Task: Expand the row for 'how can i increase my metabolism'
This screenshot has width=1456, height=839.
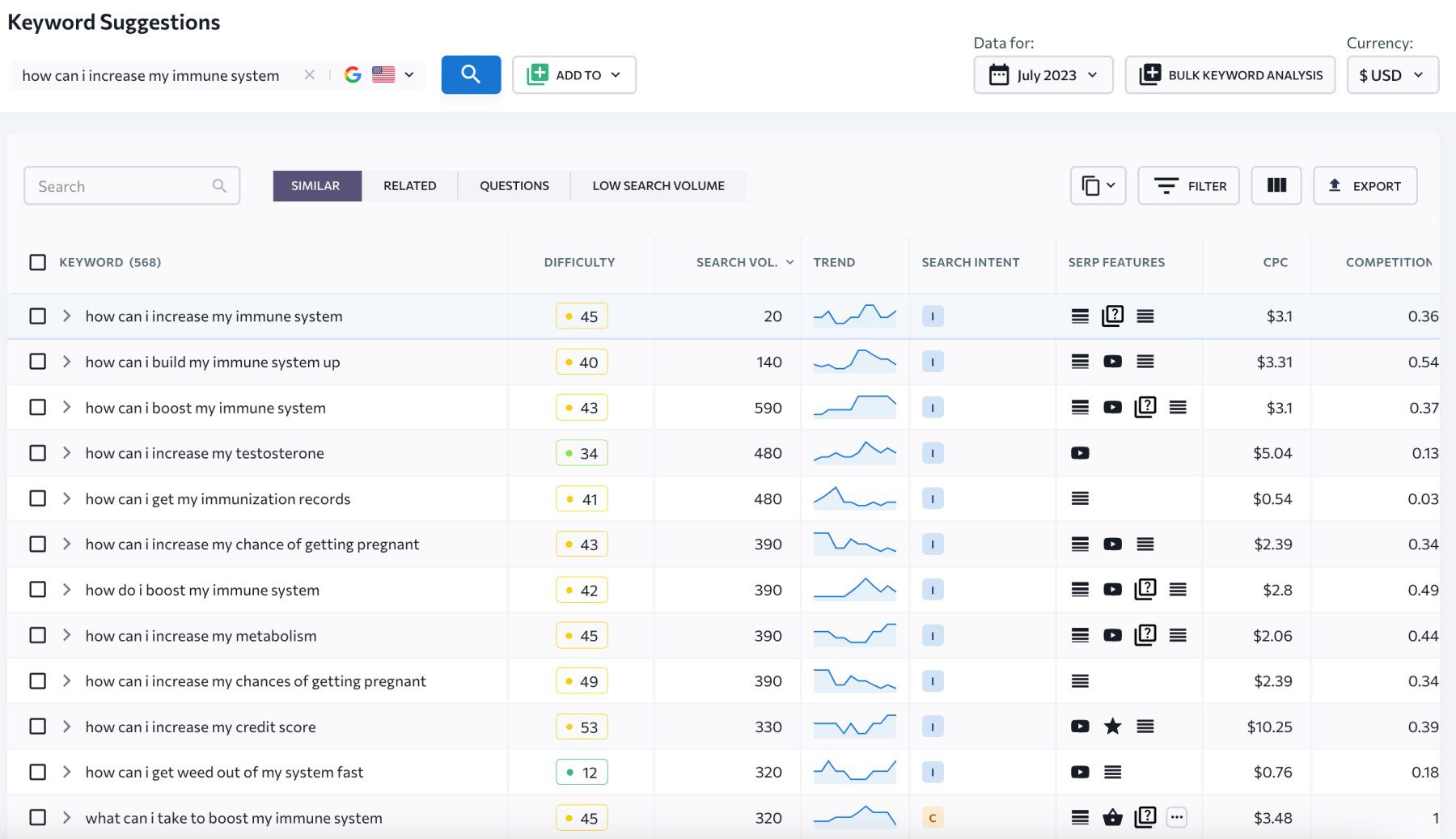Action: [x=66, y=635]
